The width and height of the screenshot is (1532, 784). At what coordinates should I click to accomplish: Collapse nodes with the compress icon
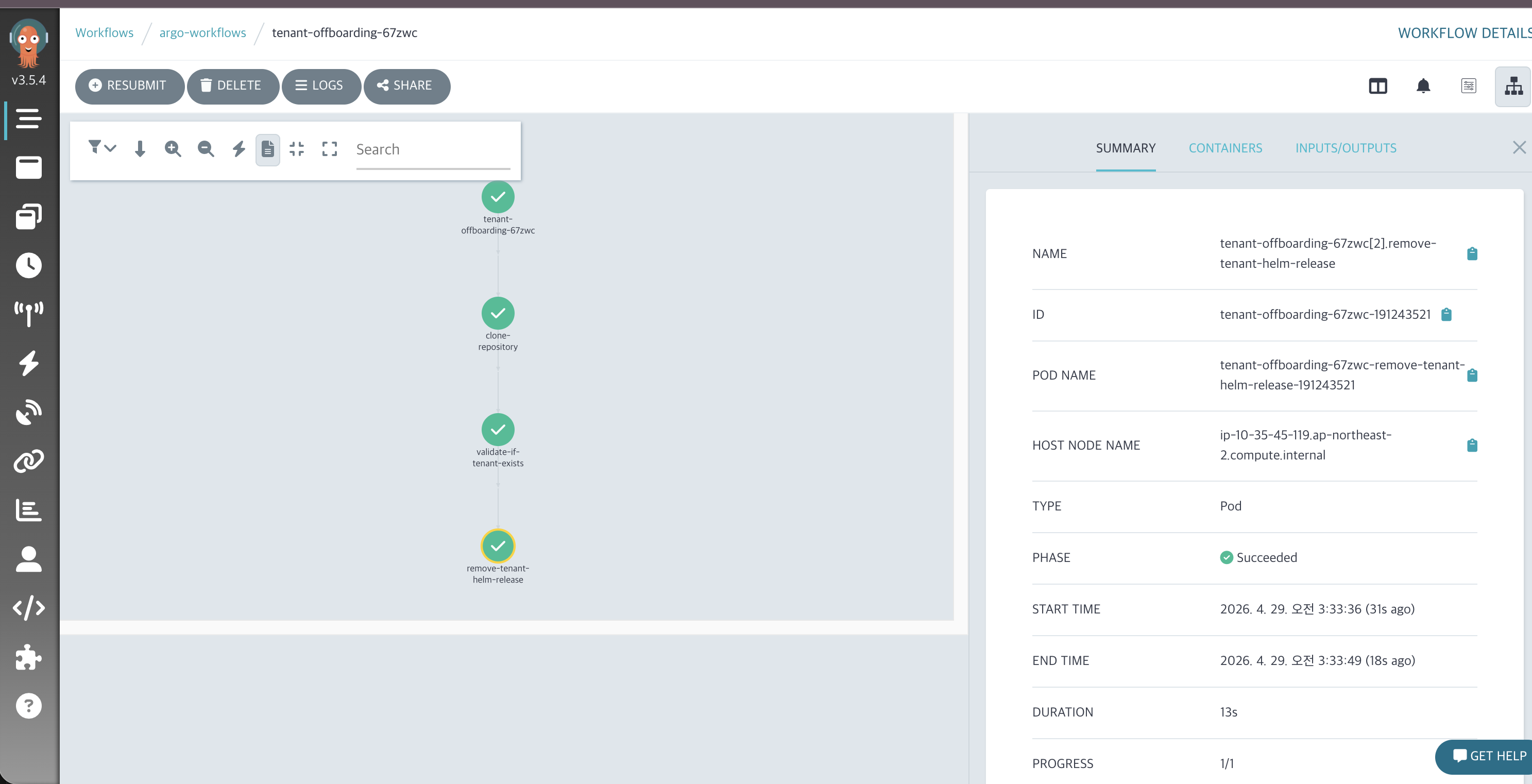[x=296, y=149]
